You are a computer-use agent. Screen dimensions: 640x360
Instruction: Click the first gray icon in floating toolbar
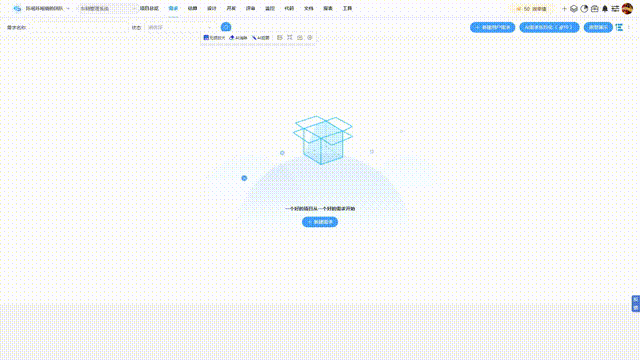(280, 38)
